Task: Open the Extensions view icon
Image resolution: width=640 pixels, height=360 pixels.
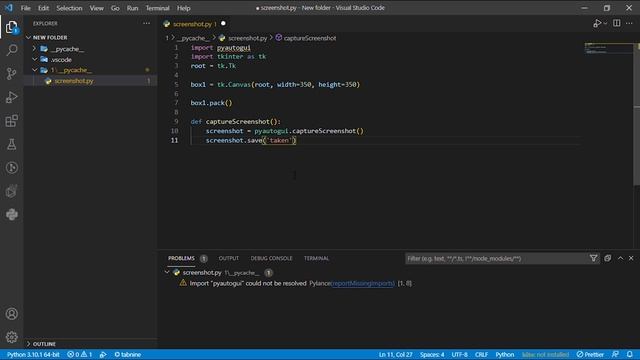Action: pyautogui.click(x=11, y=121)
